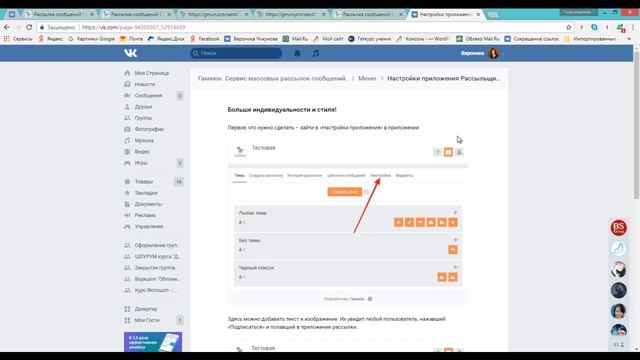Click the browser address bar URL
Viewport: 640px width, 360px height.
[x=133, y=27]
